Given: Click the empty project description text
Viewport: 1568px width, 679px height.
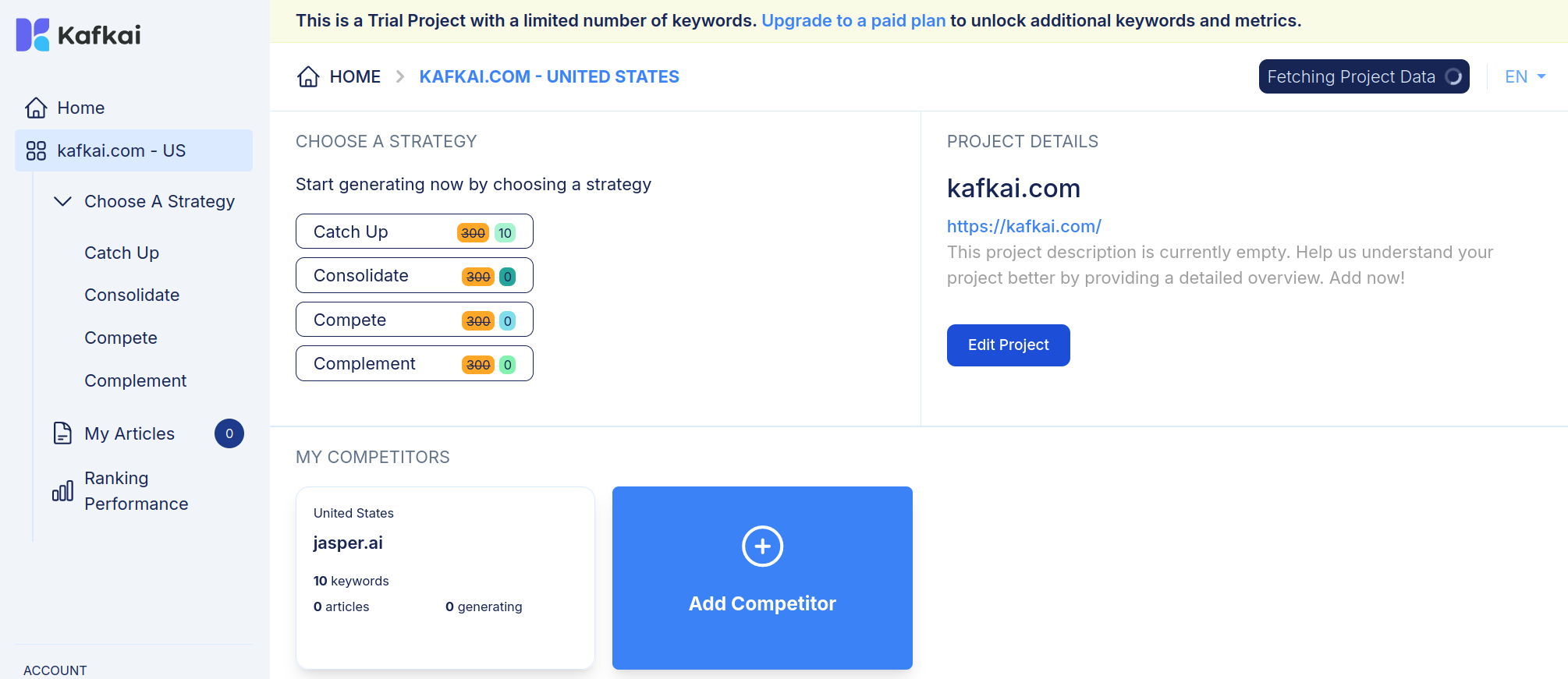Looking at the screenshot, I should [x=1220, y=265].
